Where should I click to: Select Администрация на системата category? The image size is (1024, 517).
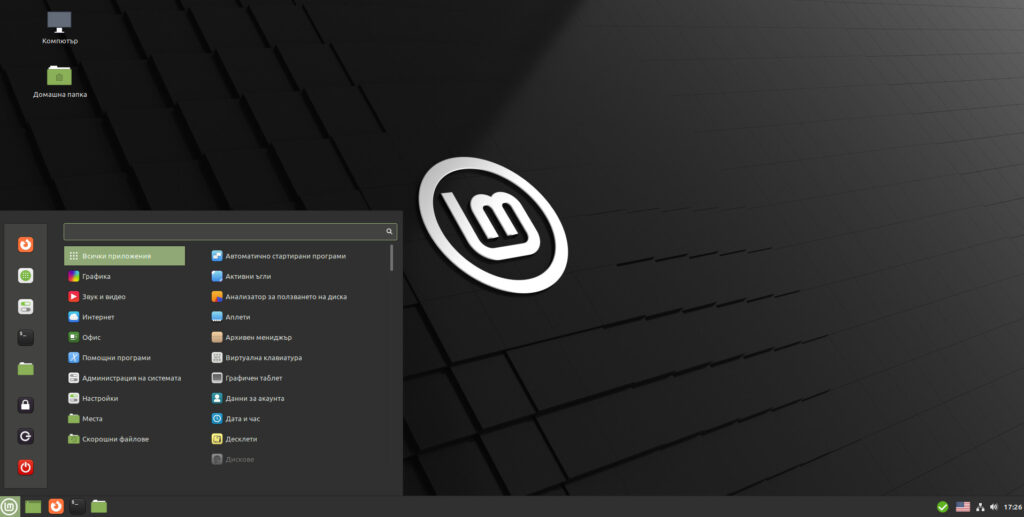[124, 378]
